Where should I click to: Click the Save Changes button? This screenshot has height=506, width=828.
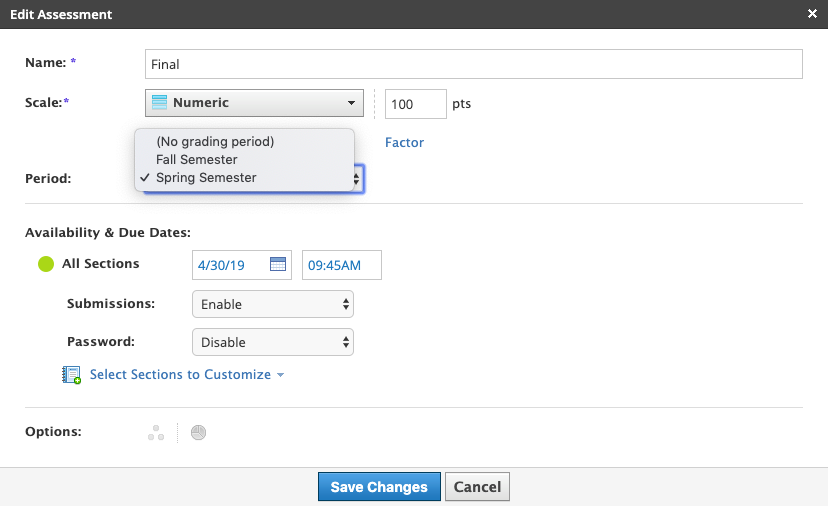pyautogui.click(x=379, y=487)
